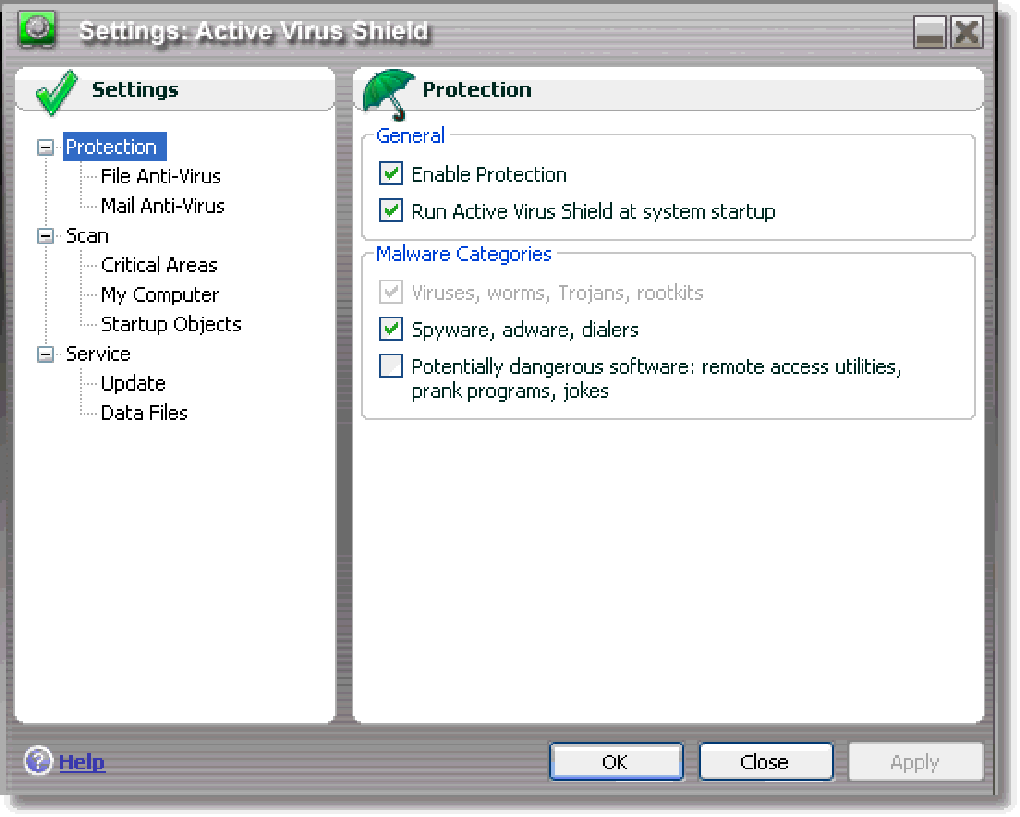Click the 'Protection' panel heading text

477,90
